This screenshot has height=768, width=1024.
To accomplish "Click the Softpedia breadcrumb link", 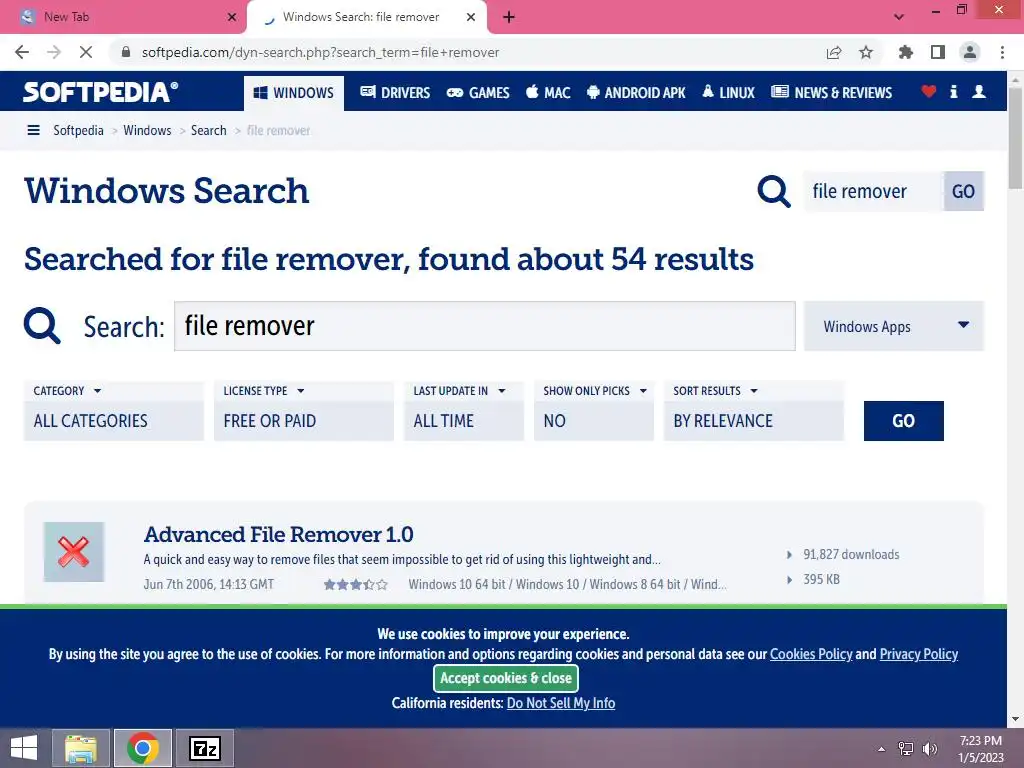I will tap(78, 130).
